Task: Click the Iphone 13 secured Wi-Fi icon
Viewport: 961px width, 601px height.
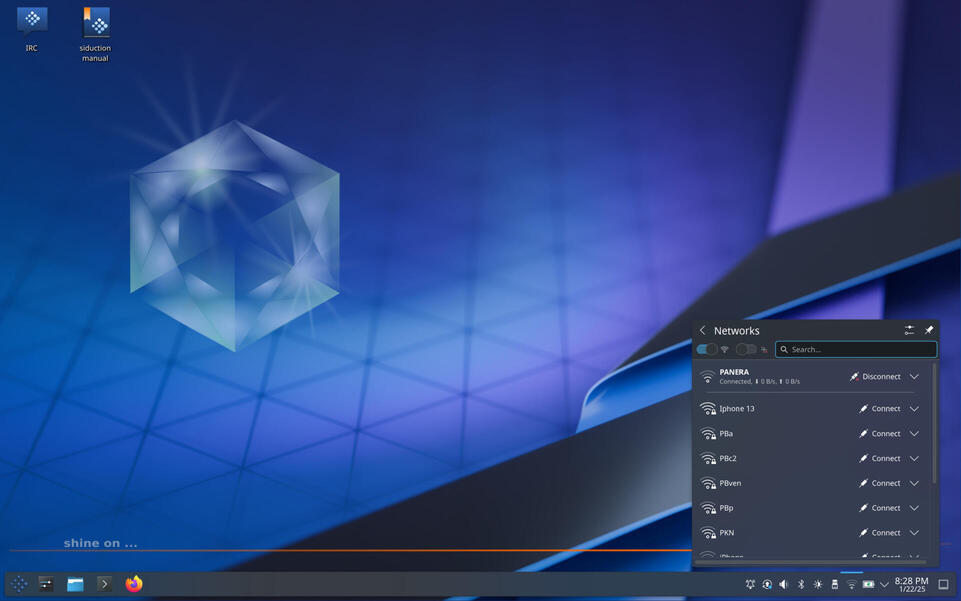Action: point(708,409)
